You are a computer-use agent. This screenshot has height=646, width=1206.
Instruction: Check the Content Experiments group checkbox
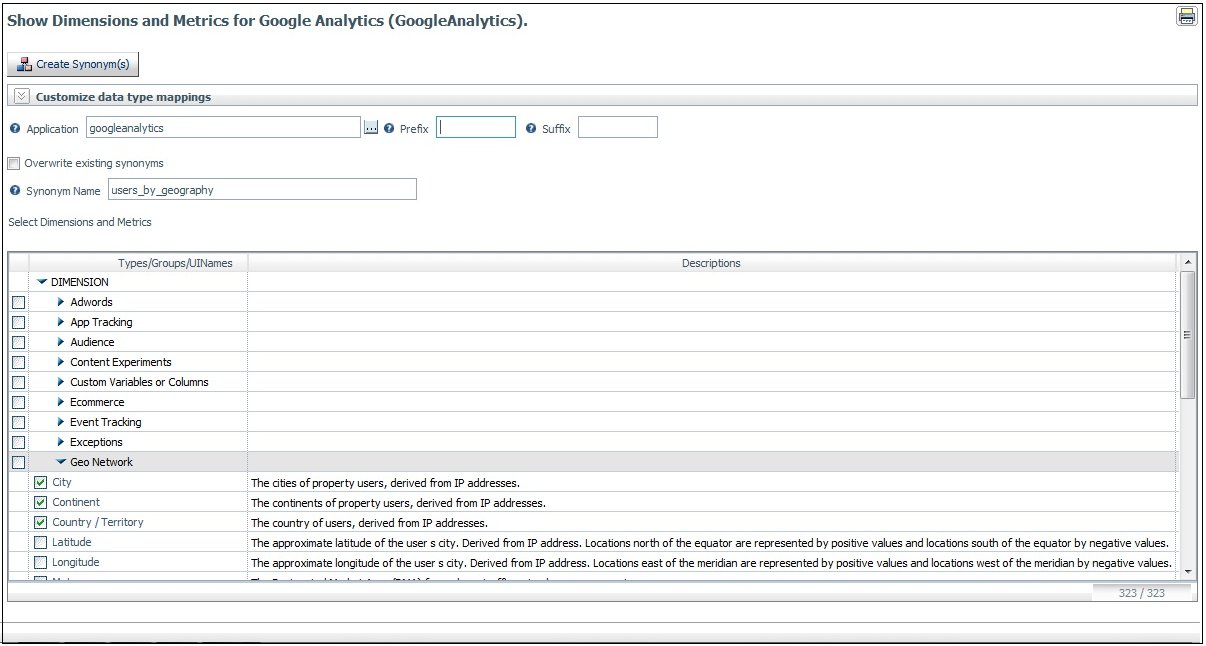[x=18, y=362]
